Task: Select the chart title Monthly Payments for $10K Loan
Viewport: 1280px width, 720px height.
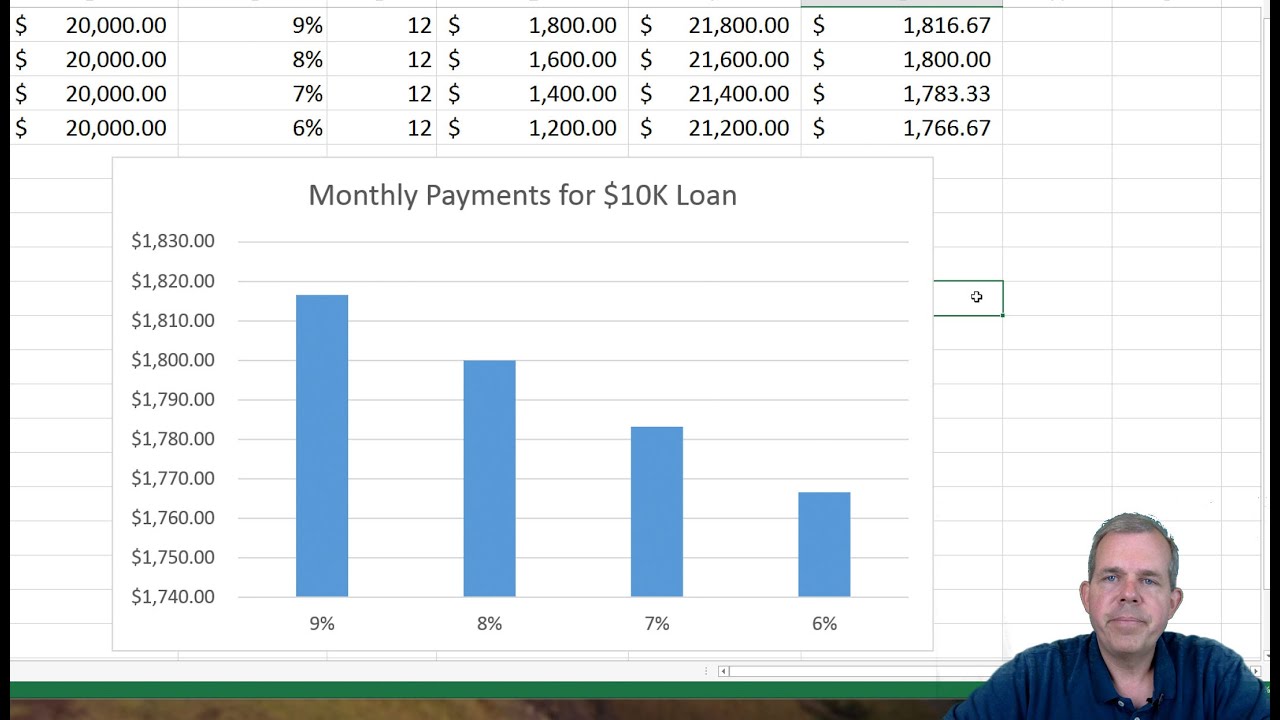Action: 522,195
